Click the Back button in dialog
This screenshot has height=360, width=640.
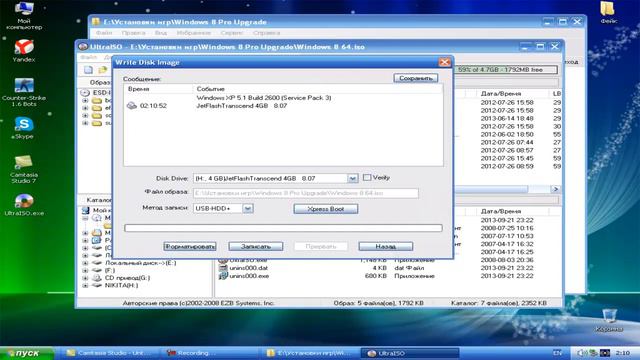click(x=386, y=247)
